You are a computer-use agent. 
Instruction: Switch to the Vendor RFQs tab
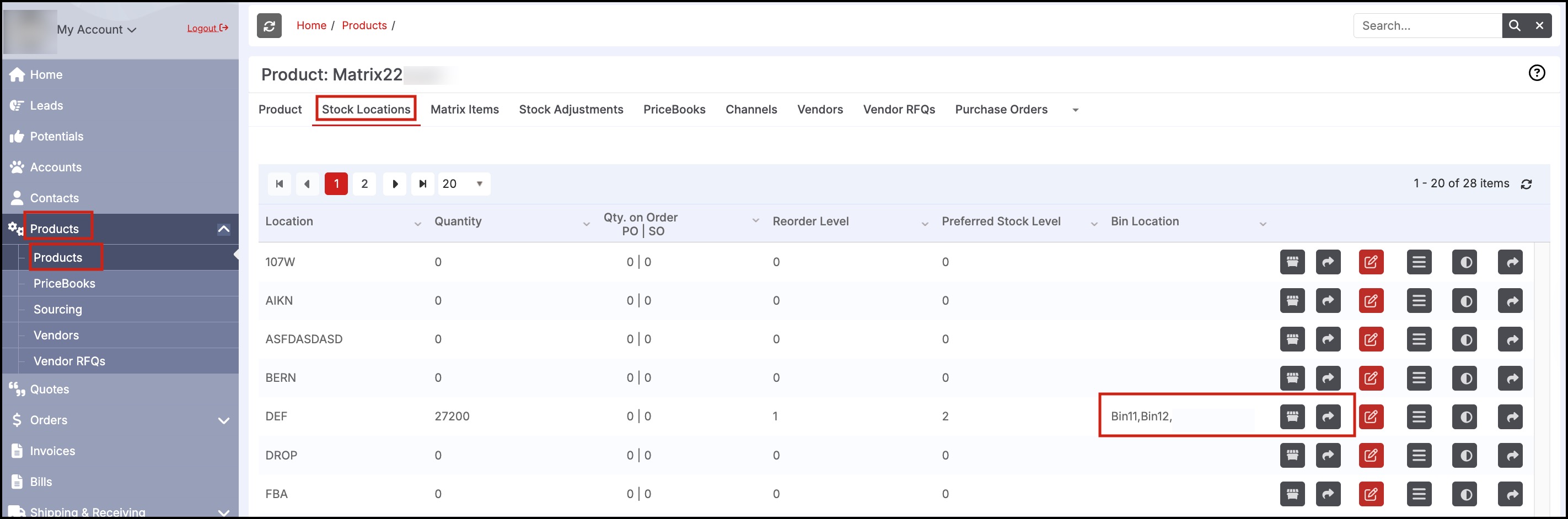tap(899, 110)
